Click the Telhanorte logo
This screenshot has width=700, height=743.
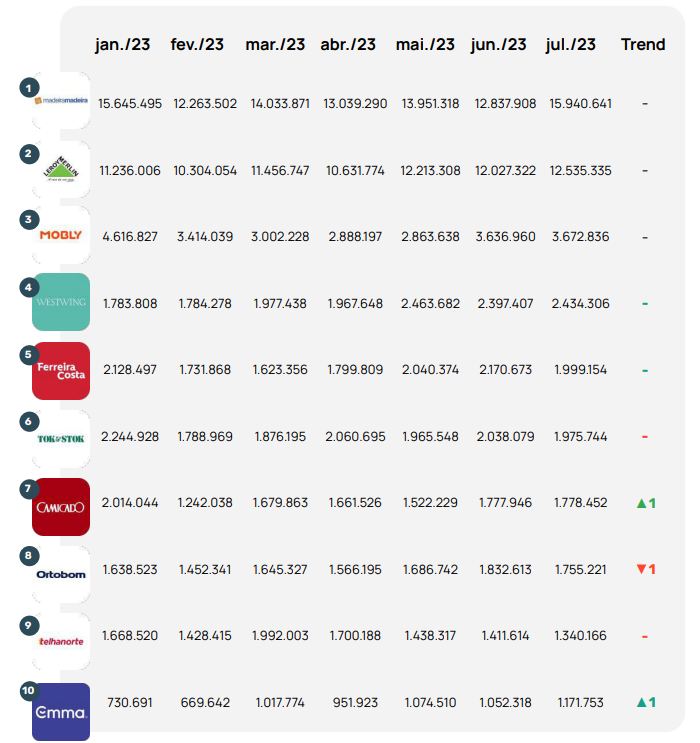(x=62, y=637)
